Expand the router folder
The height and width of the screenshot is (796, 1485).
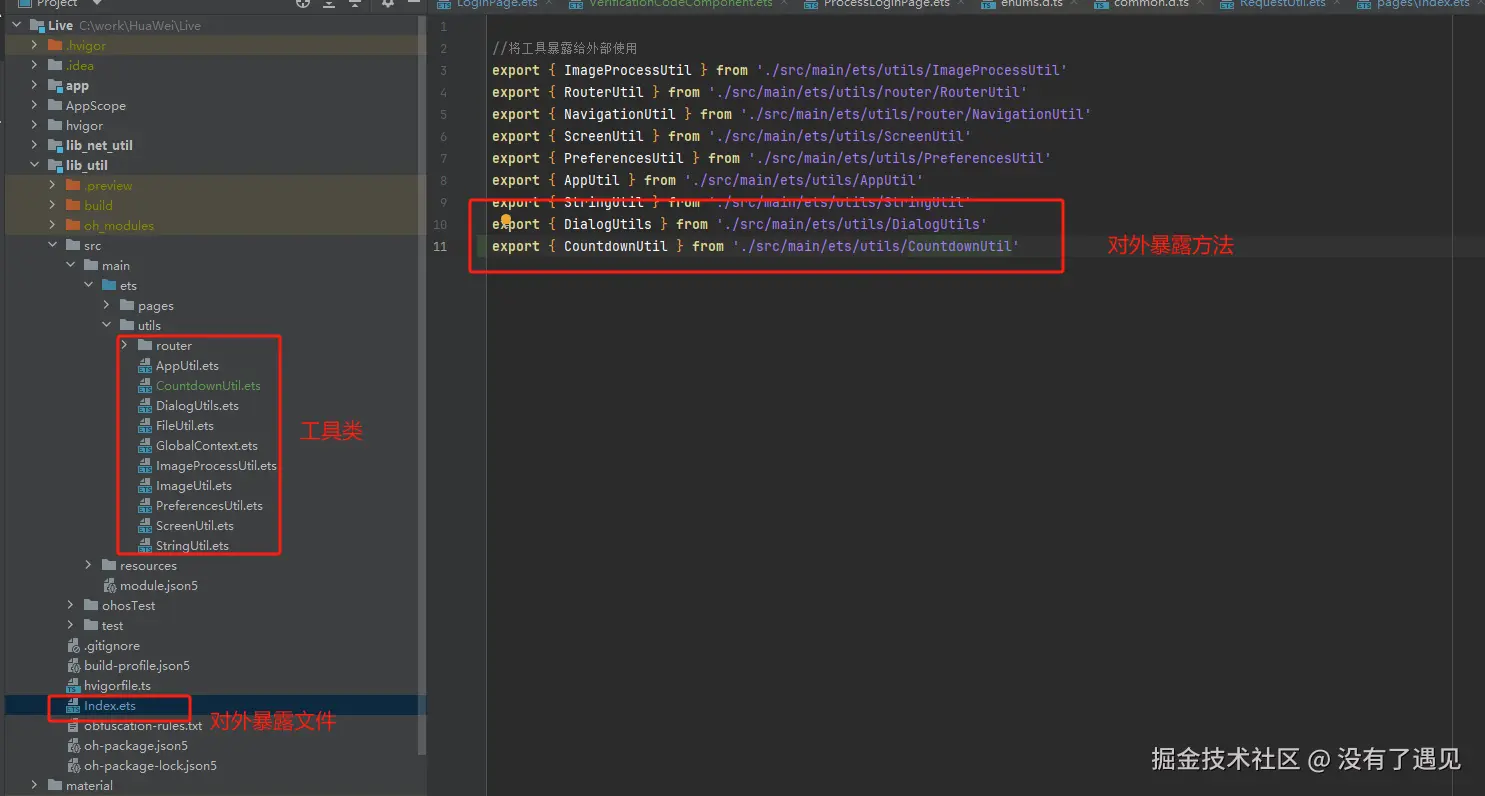coord(124,346)
